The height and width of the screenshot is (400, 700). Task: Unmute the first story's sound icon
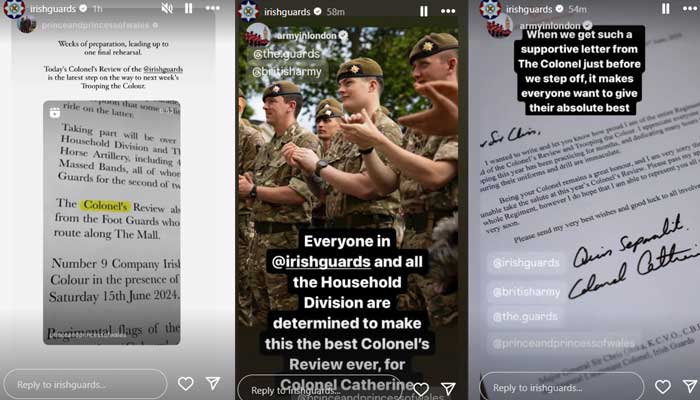[x=167, y=8]
